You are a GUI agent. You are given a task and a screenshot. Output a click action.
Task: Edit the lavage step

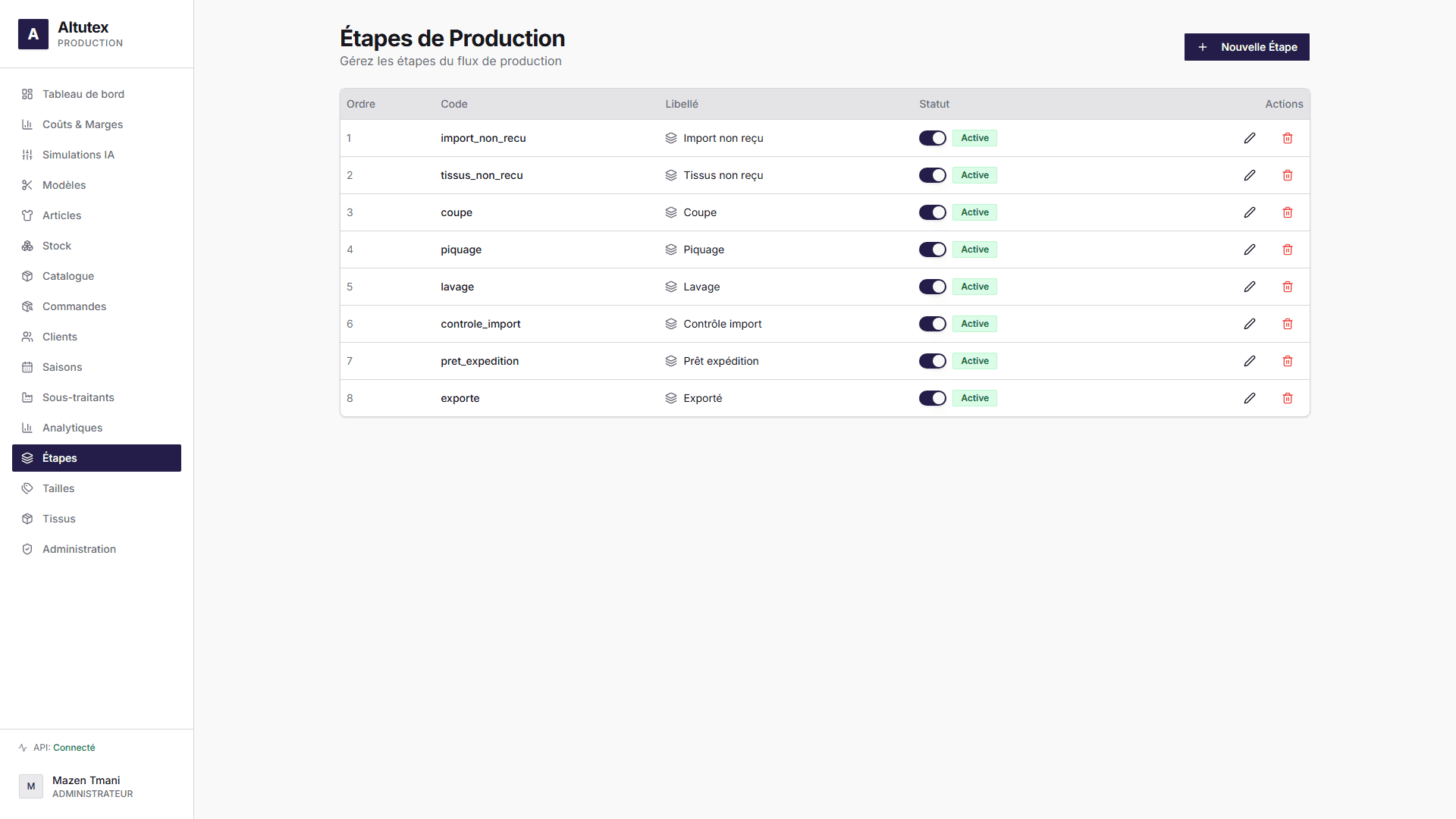pos(1250,287)
